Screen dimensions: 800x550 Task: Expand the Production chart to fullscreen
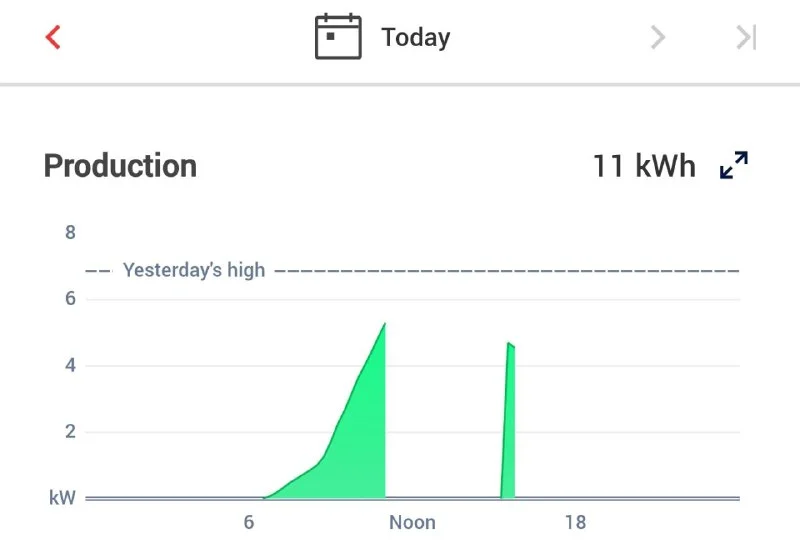pyautogui.click(x=734, y=166)
